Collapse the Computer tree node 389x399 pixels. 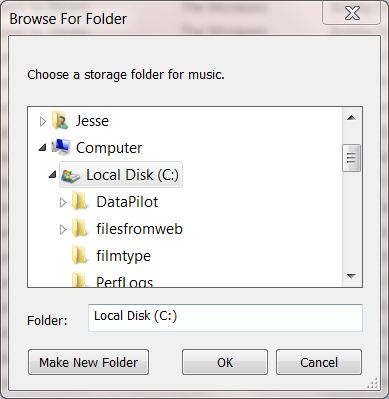[x=42, y=147]
